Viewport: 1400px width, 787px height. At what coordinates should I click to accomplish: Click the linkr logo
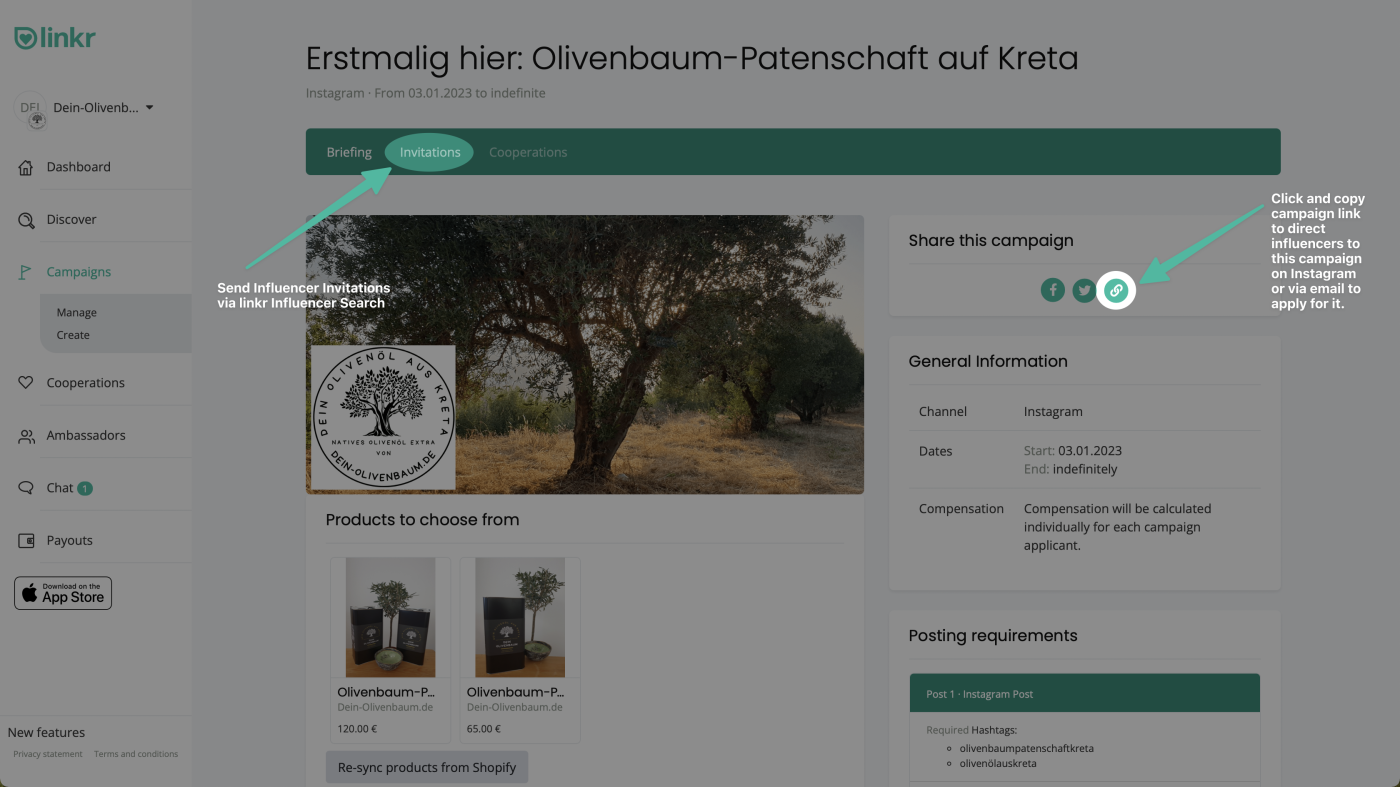[55, 39]
